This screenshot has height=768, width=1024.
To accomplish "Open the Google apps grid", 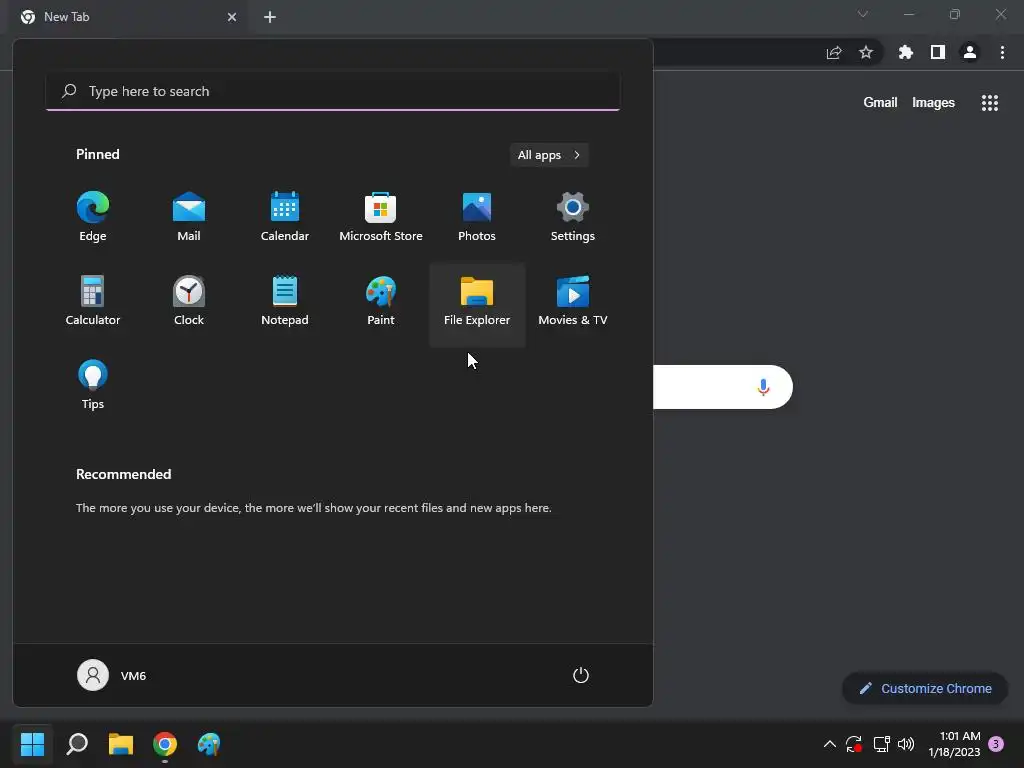I will [990, 103].
